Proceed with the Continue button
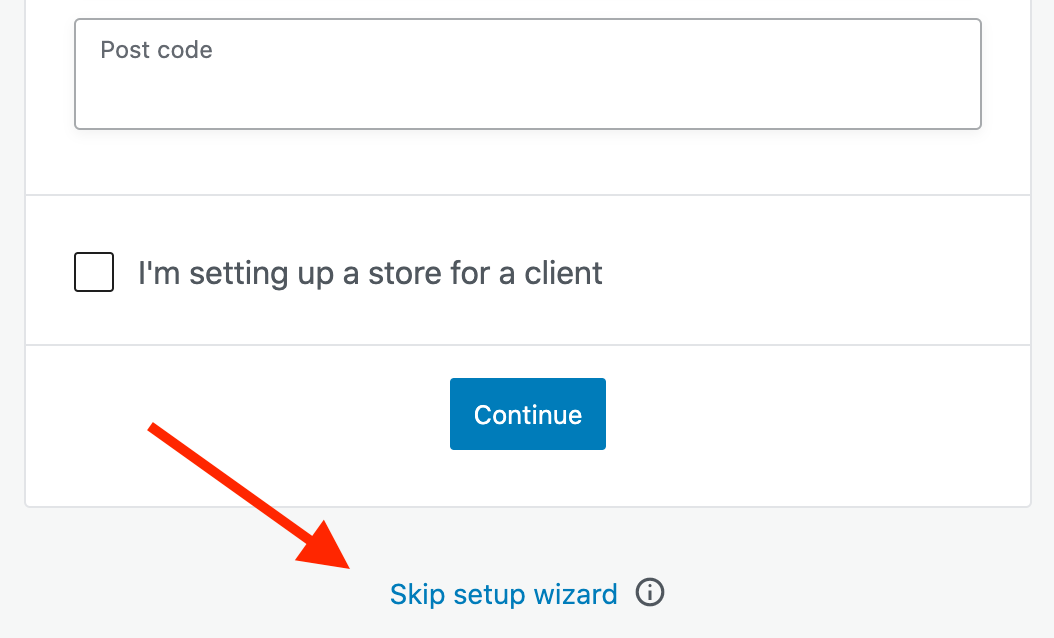This screenshot has height=638, width=1054. pos(527,414)
